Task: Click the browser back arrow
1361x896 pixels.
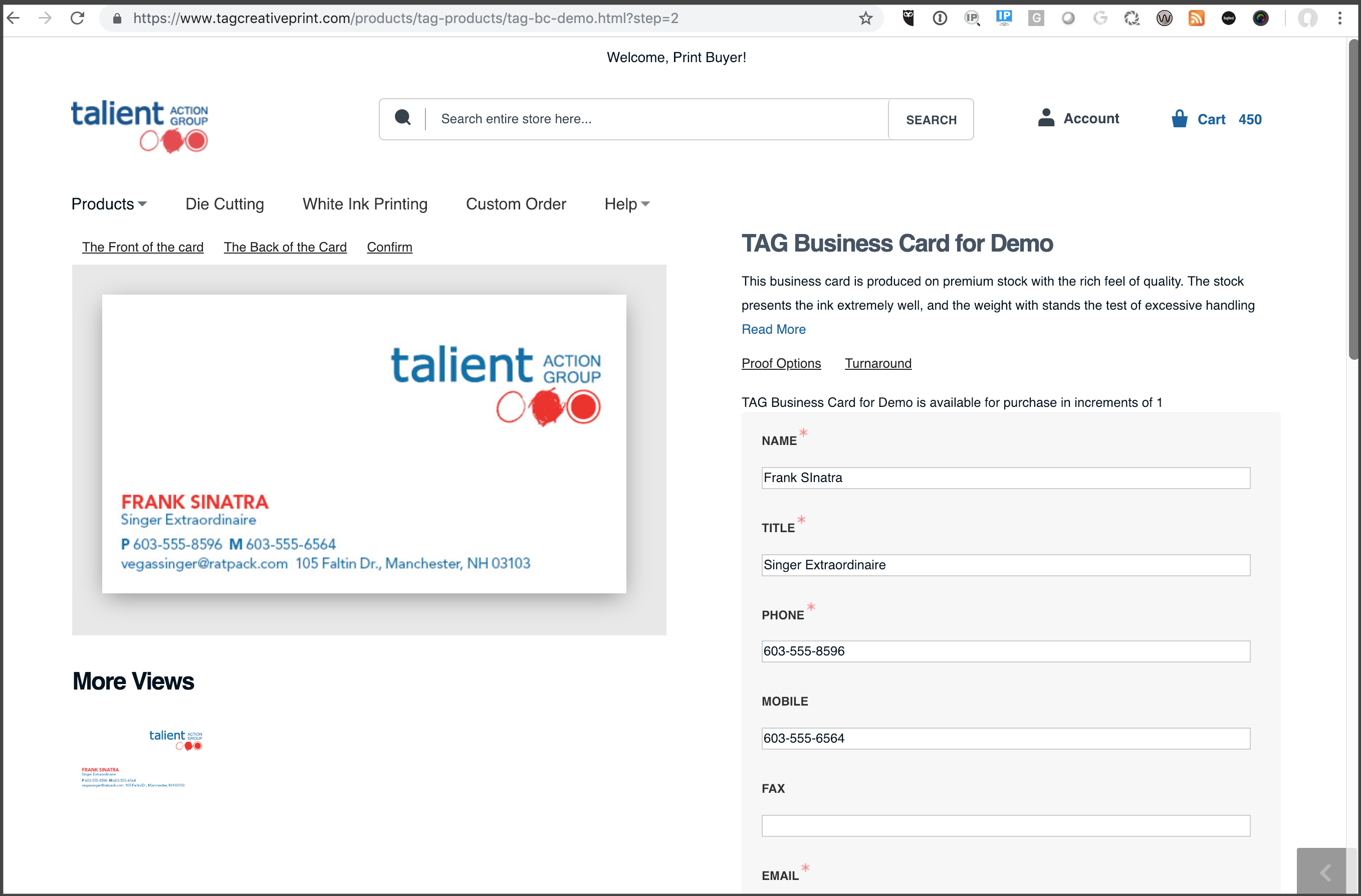Action: click(x=13, y=19)
